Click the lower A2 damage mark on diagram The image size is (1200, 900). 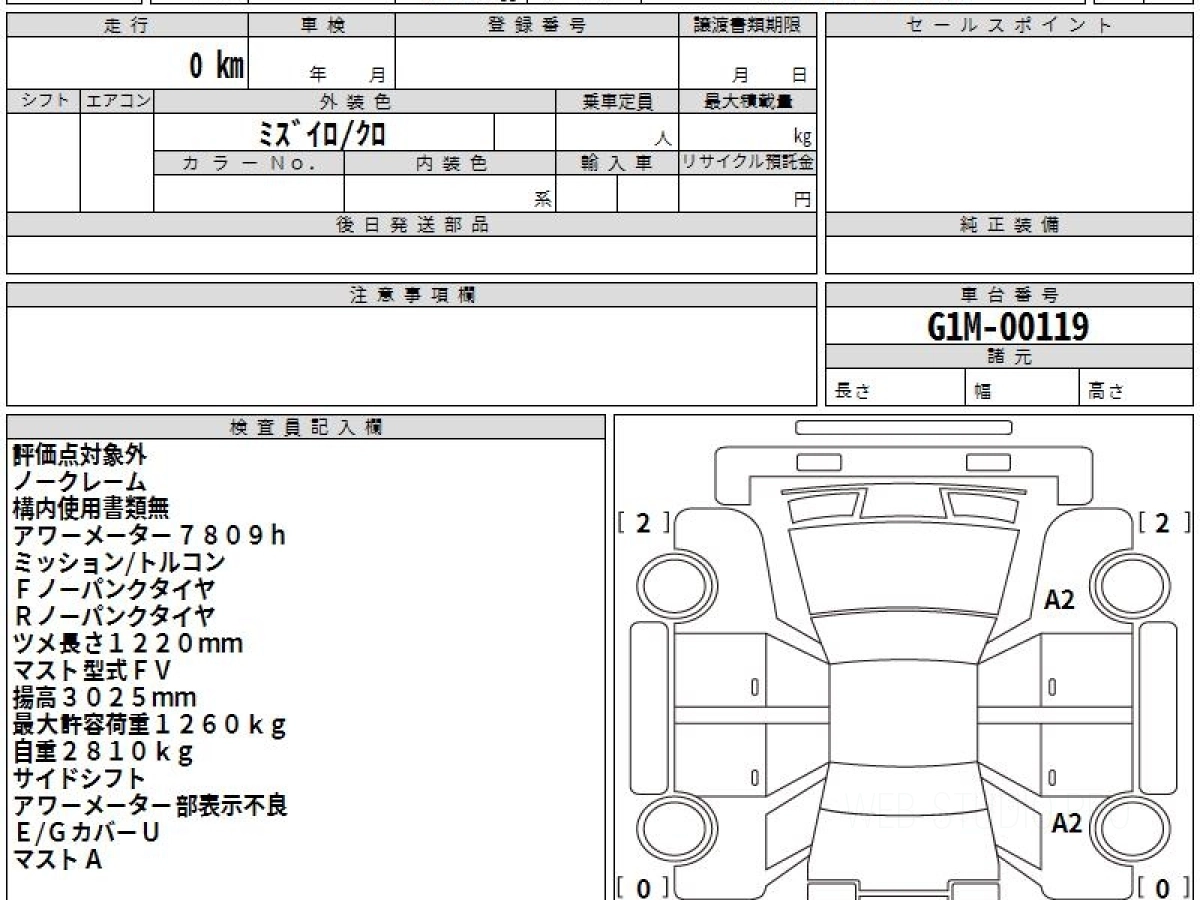1066,823
